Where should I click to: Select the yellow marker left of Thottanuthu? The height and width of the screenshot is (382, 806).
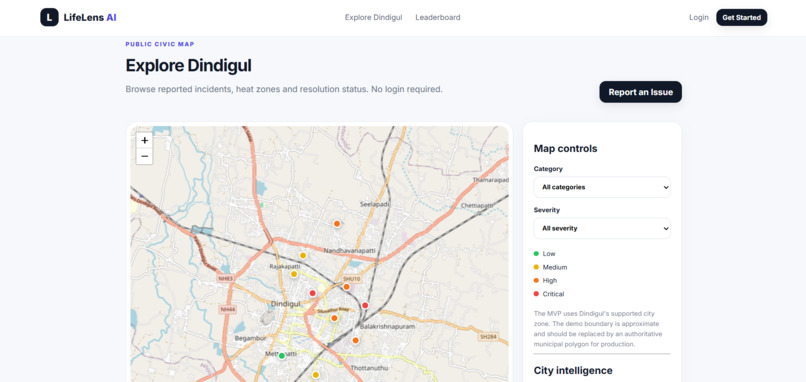click(x=316, y=375)
